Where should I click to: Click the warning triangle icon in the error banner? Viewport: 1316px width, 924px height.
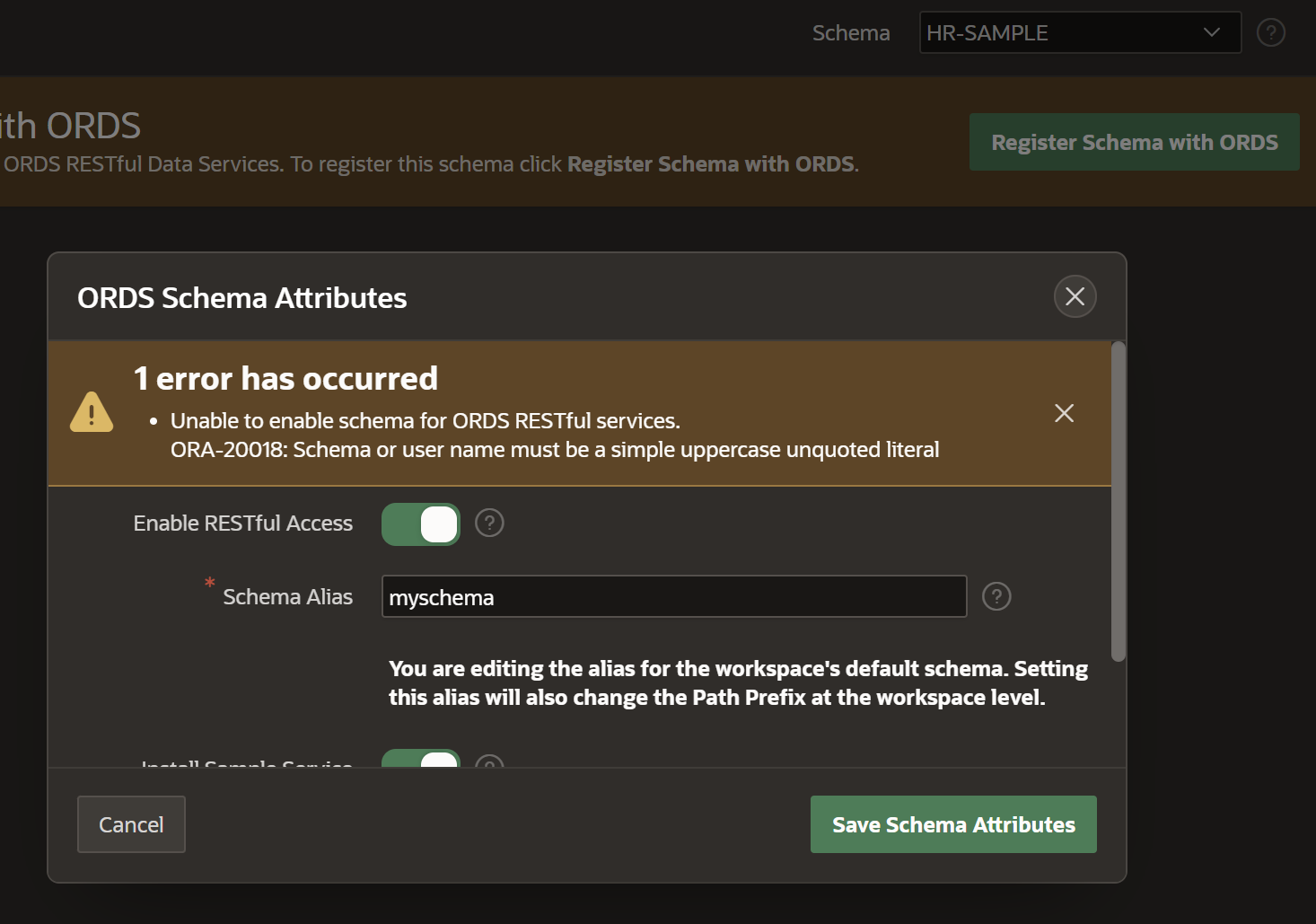click(x=92, y=413)
